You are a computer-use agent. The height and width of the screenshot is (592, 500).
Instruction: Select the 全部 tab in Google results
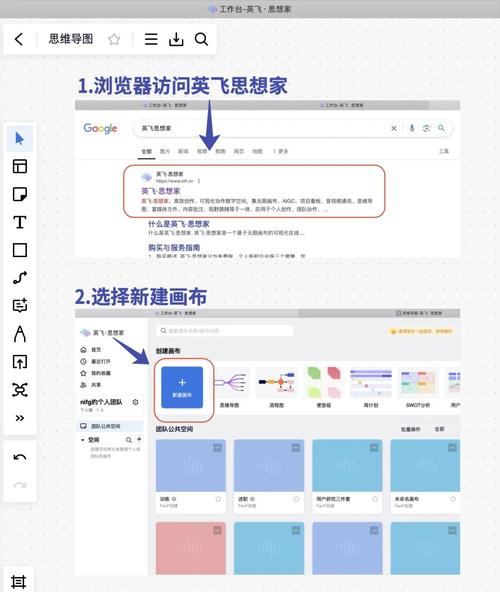[147, 151]
